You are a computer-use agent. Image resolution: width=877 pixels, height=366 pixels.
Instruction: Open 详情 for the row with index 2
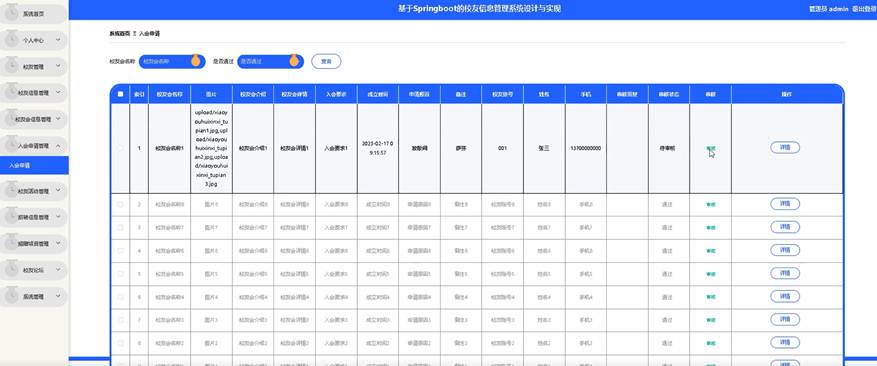tap(785, 204)
